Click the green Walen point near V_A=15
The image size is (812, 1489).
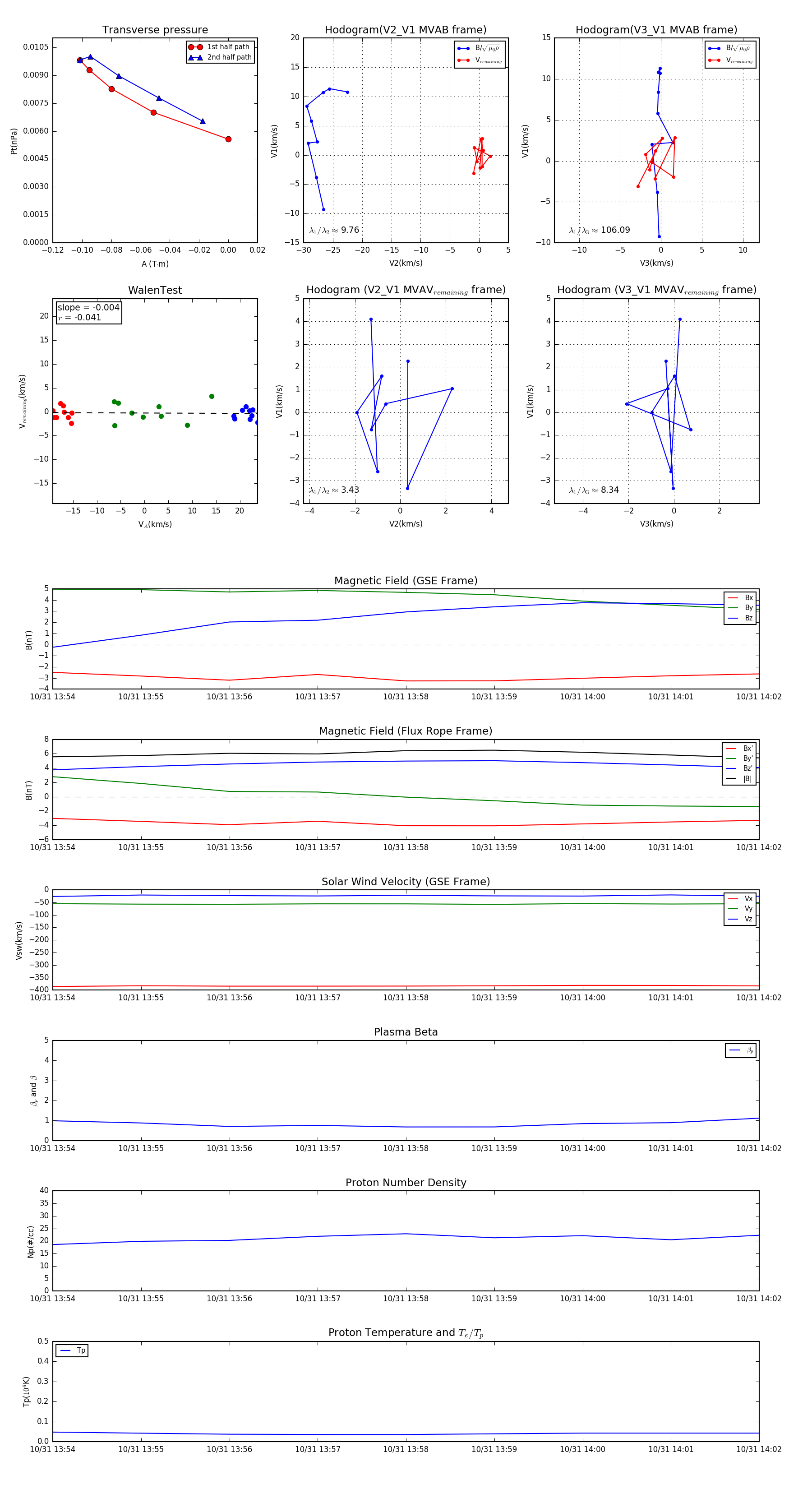coord(212,397)
